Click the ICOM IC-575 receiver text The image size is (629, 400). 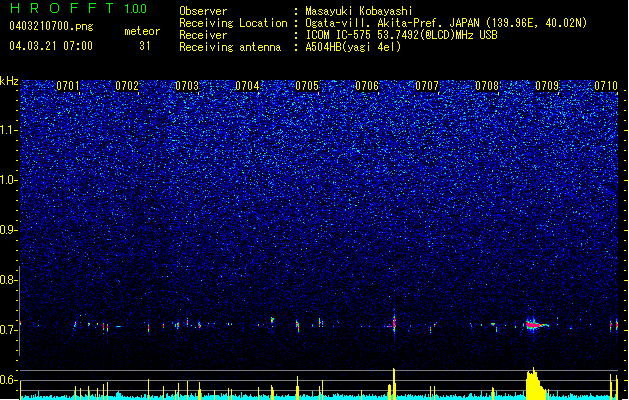pos(401,35)
